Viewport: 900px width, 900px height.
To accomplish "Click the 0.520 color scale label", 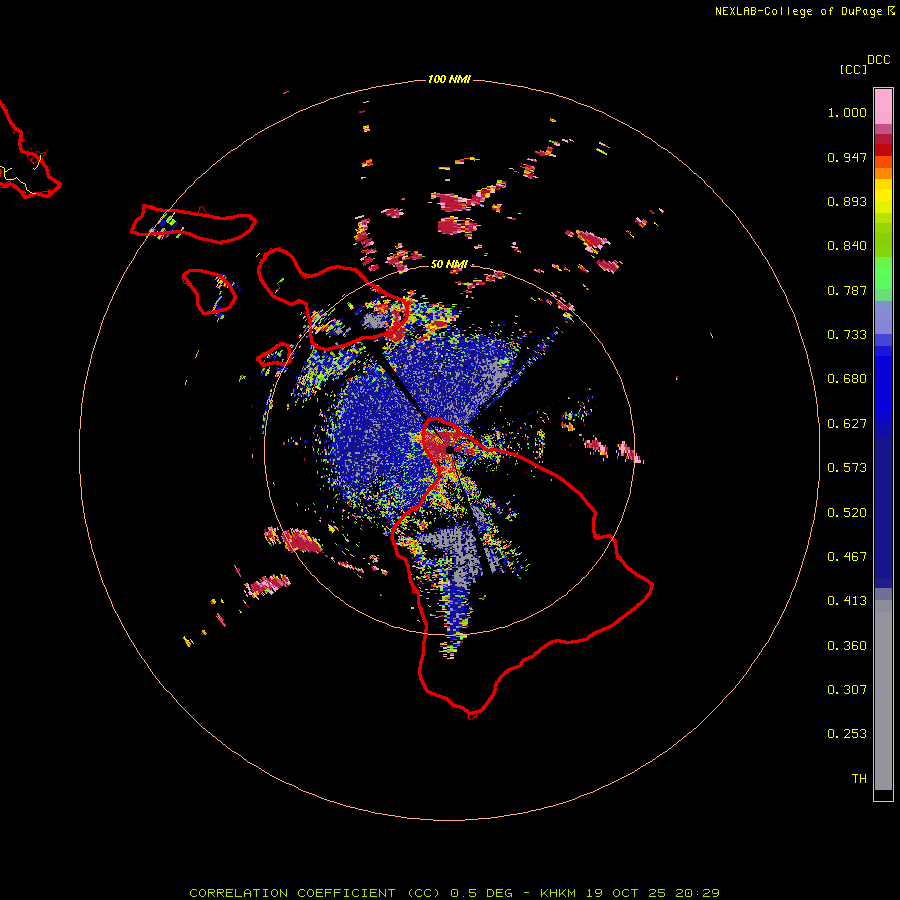I will point(847,513).
